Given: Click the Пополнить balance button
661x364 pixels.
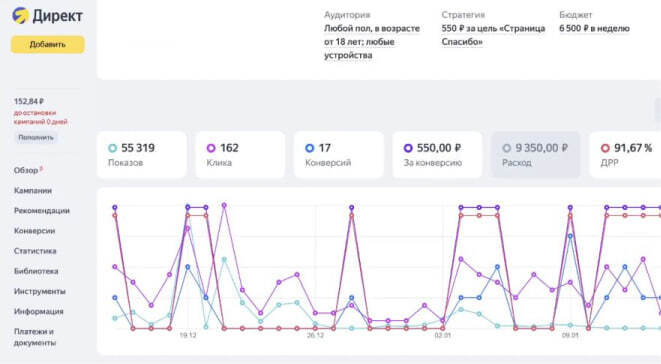Looking at the screenshot, I should click(36, 138).
